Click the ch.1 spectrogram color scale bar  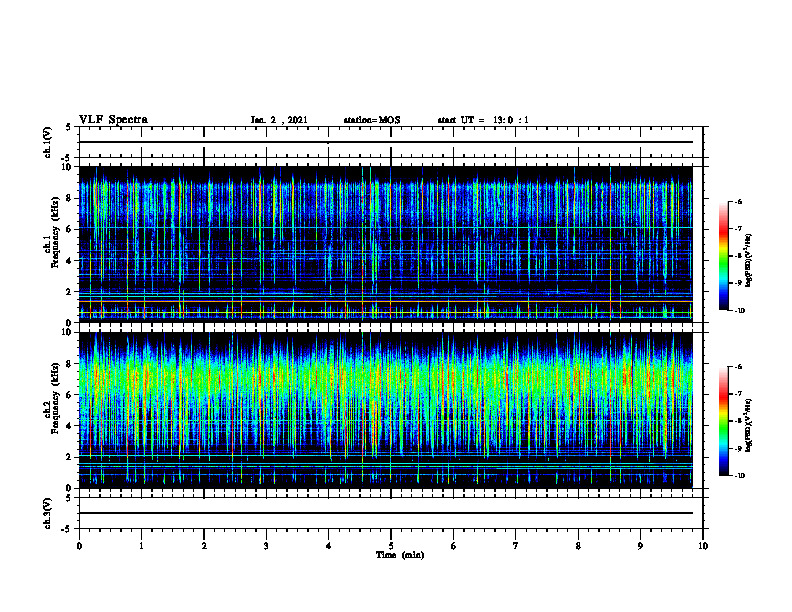pos(723,256)
